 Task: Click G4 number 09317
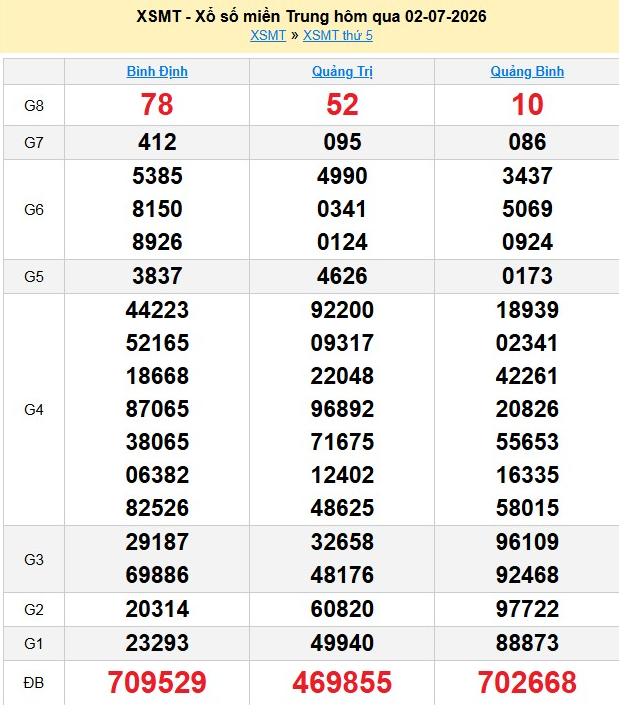[342, 343]
